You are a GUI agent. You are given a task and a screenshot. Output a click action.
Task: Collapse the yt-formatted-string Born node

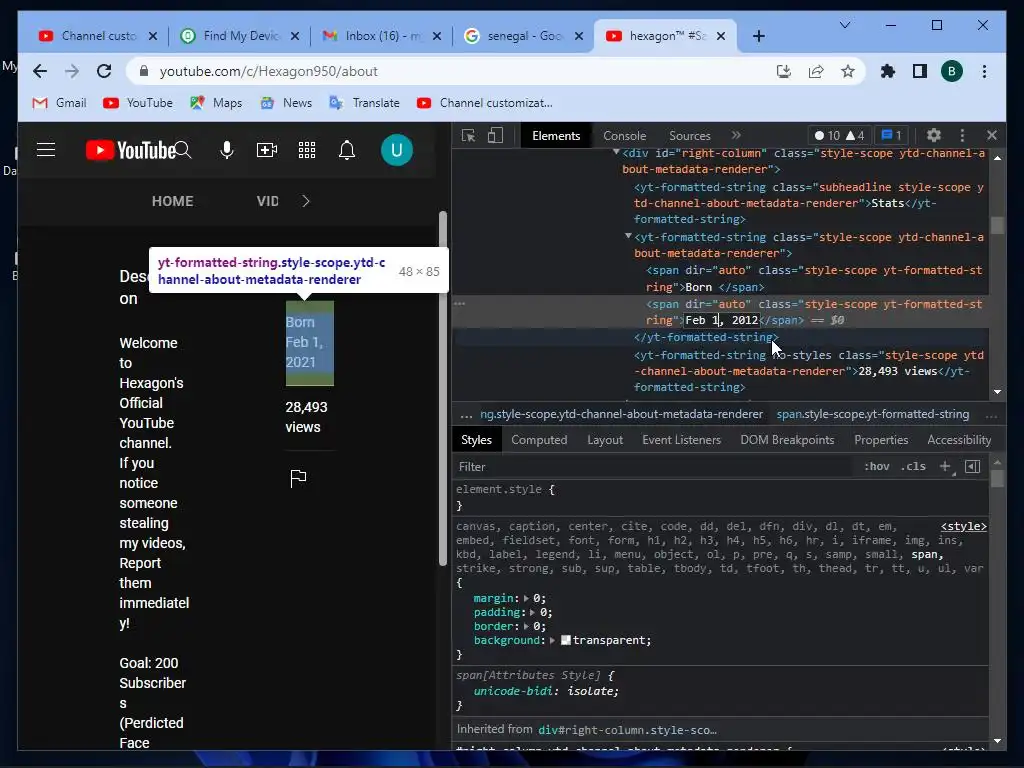coord(628,236)
